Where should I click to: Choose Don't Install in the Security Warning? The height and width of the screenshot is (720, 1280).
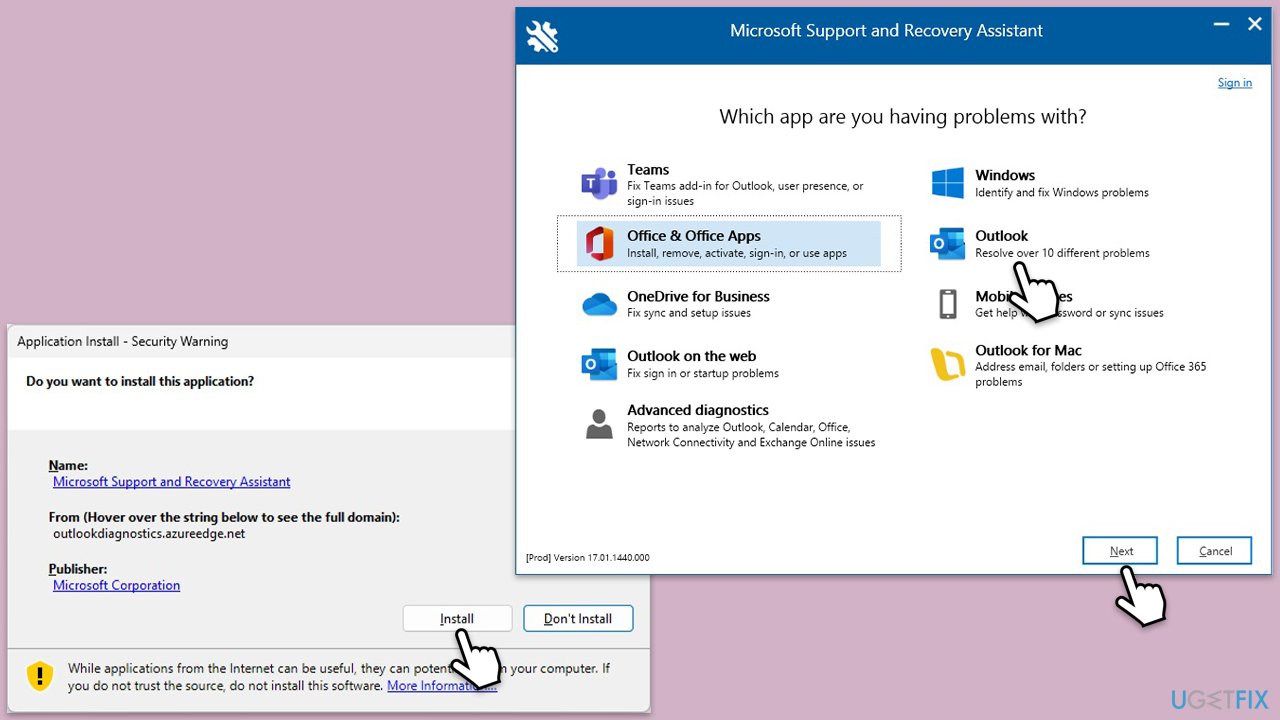pos(578,618)
